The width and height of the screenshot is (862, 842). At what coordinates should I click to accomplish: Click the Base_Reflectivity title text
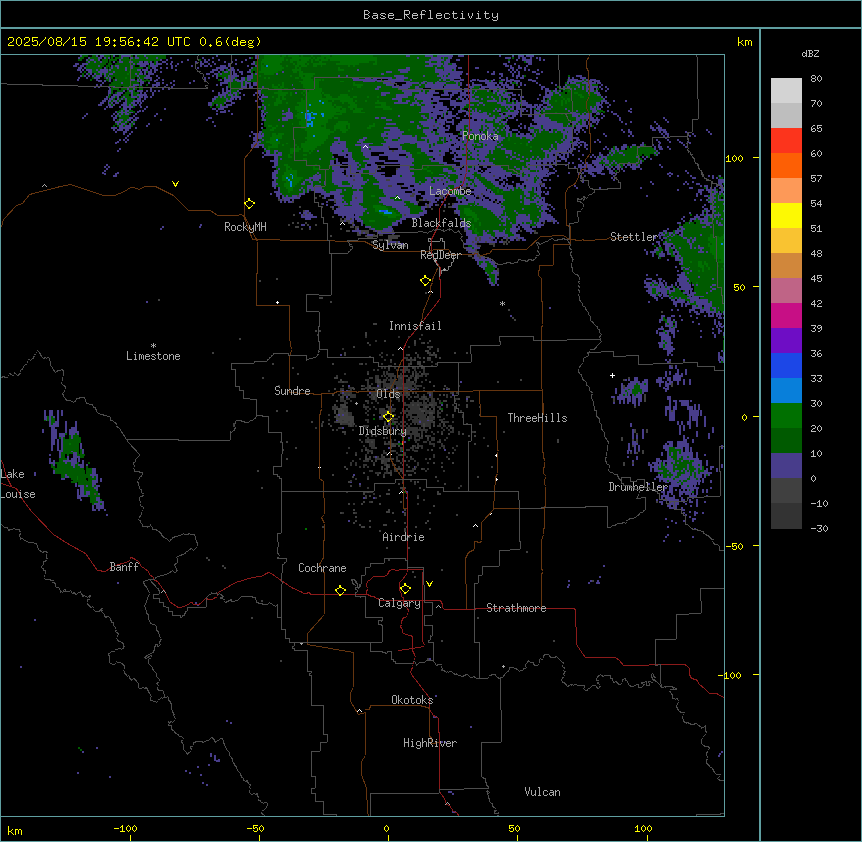(431, 15)
